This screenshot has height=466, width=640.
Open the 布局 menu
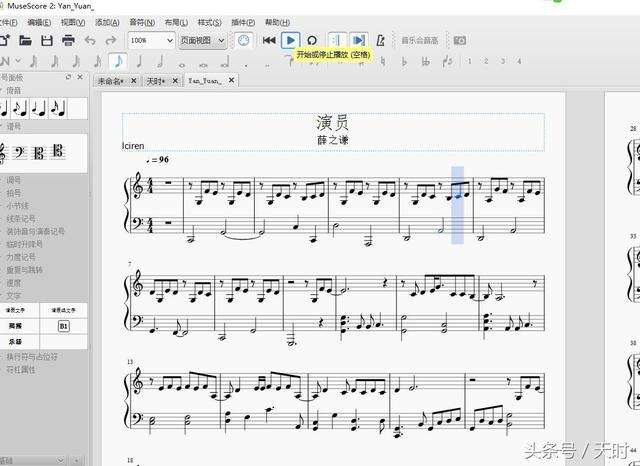click(176, 22)
